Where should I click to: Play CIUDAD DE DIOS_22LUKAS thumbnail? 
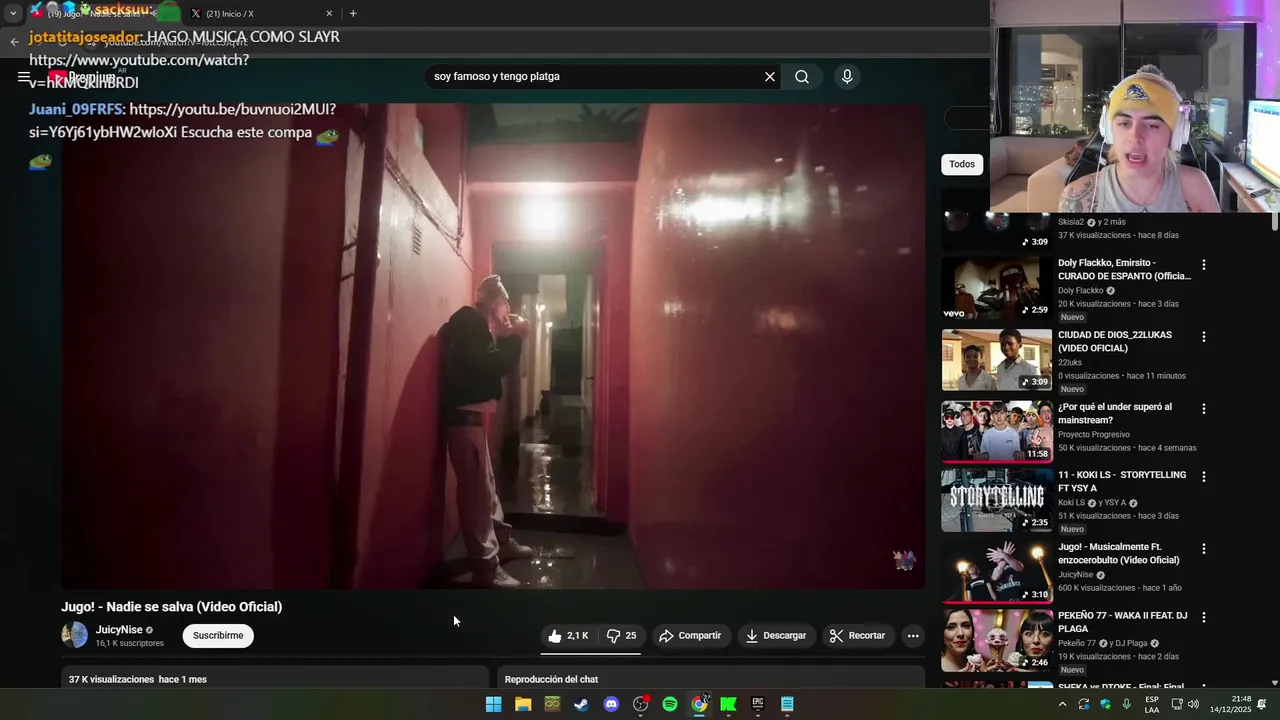[x=997, y=360]
